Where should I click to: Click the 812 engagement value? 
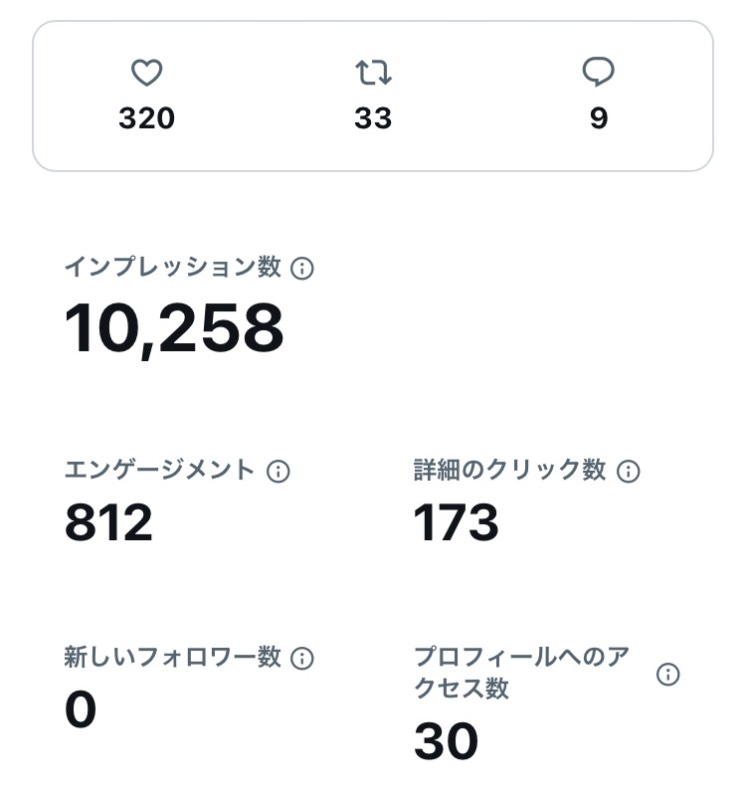pos(109,522)
